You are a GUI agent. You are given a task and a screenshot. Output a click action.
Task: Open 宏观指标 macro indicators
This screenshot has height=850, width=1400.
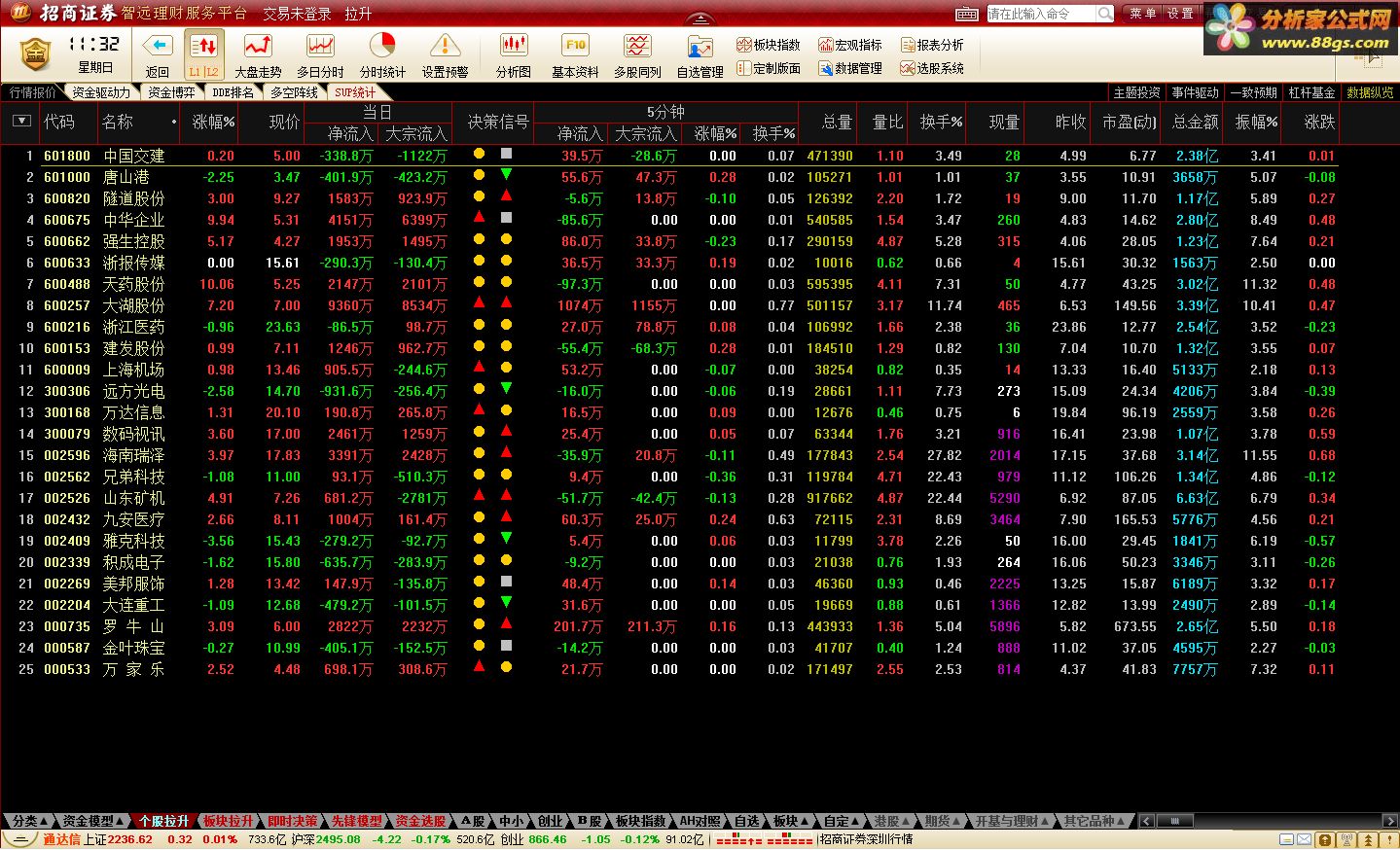[x=850, y=45]
